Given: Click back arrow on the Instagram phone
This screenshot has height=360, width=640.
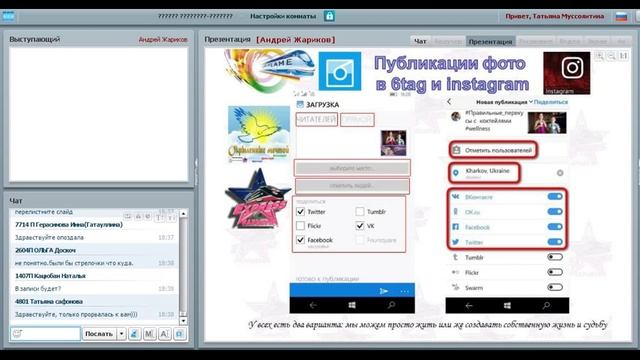Looking at the screenshot, I should 469,305.
